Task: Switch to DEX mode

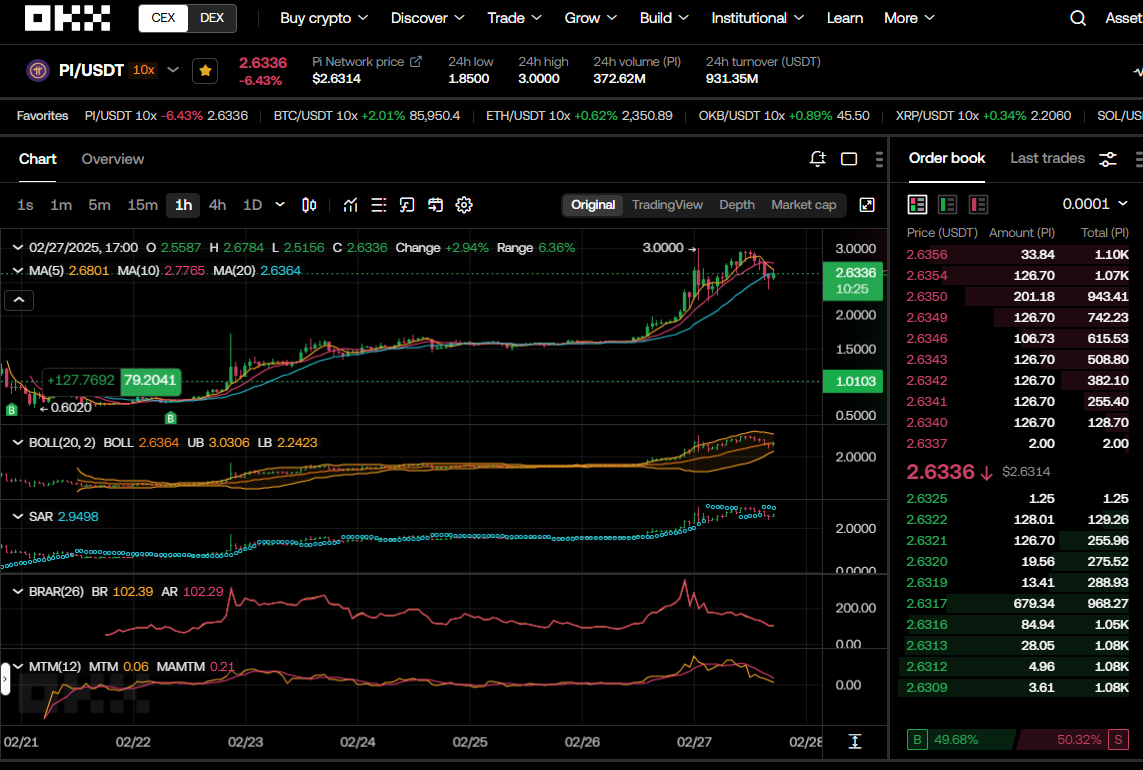Action: click(212, 18)
